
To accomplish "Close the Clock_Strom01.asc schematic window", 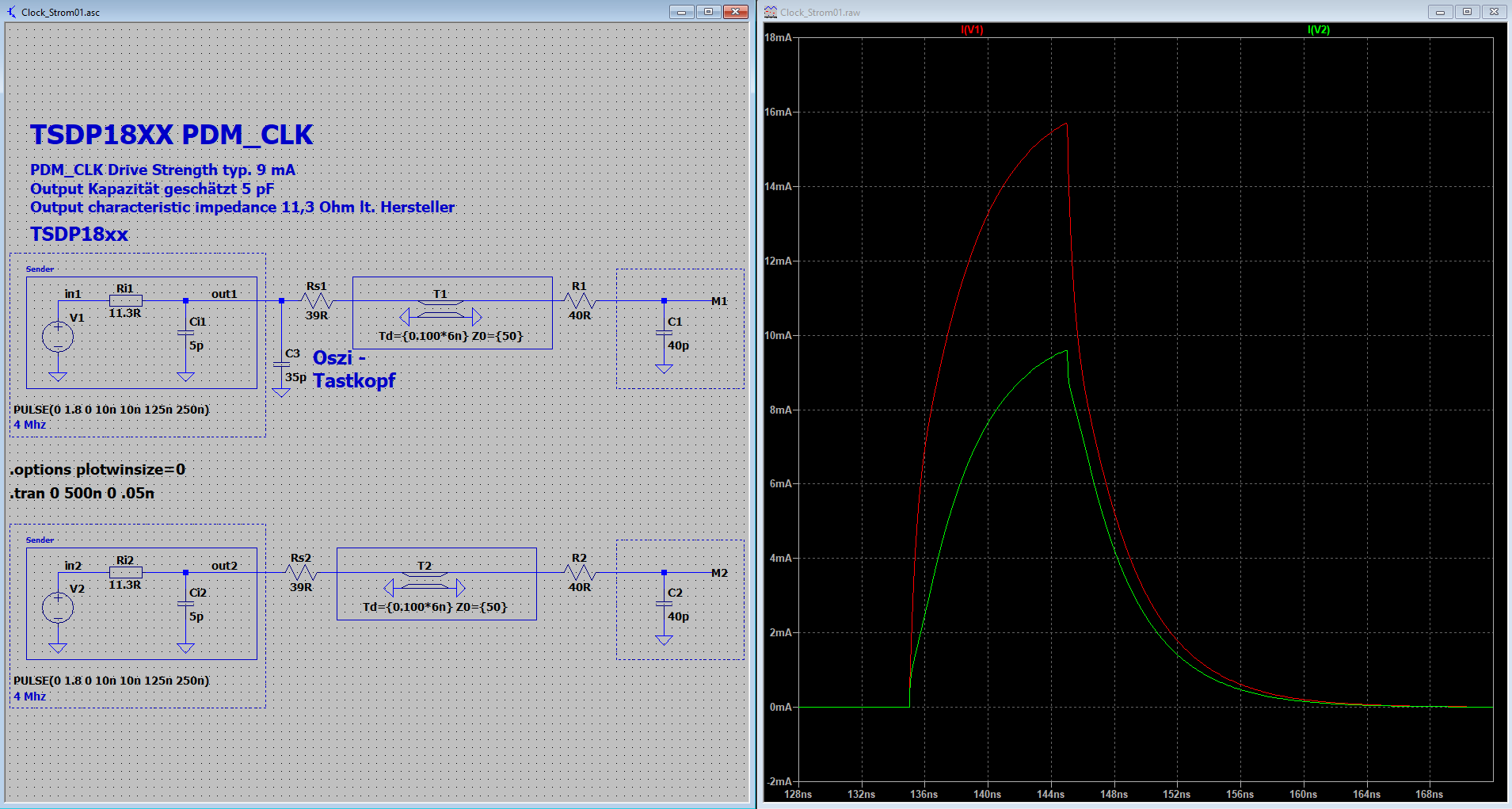I will click(735, 11).
